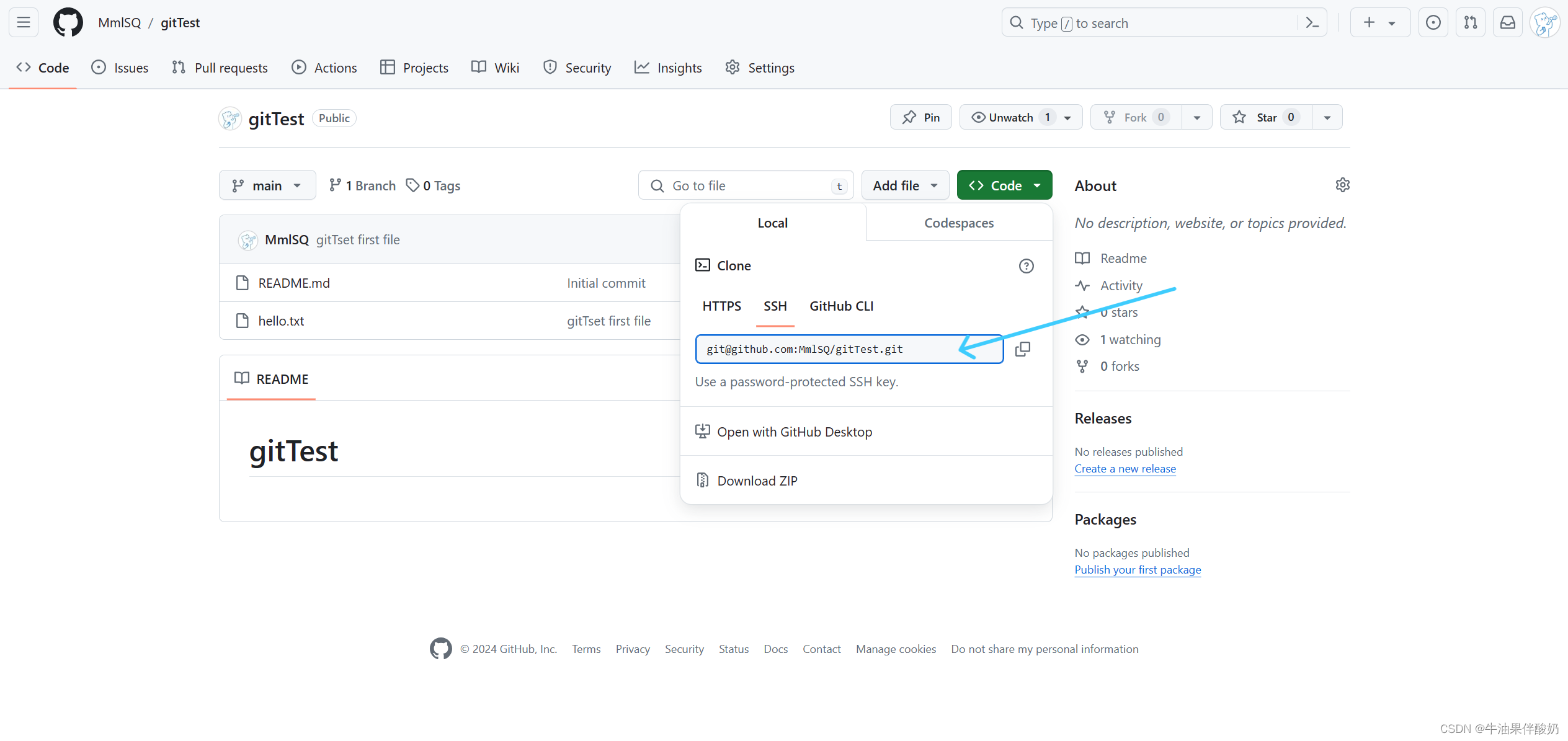Go to GitHub homepage via logo
1568x741 pixels.
tap(68, 23)
